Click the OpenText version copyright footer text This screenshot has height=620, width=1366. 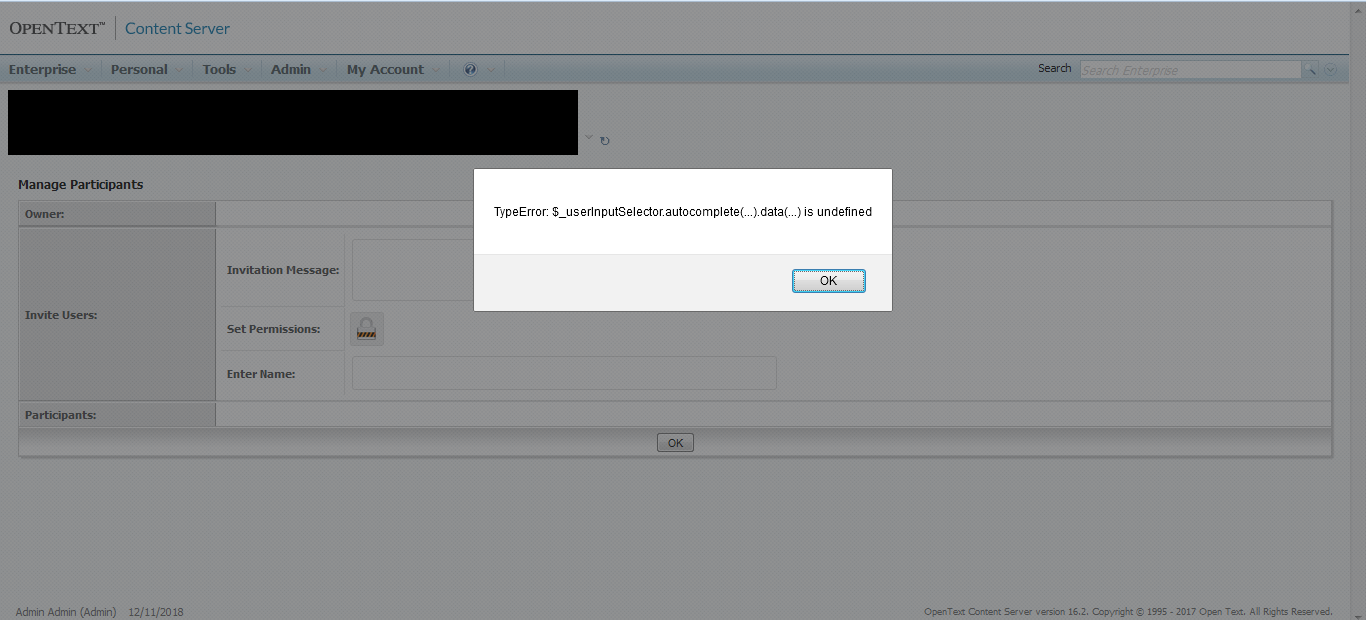point(1128,611)
